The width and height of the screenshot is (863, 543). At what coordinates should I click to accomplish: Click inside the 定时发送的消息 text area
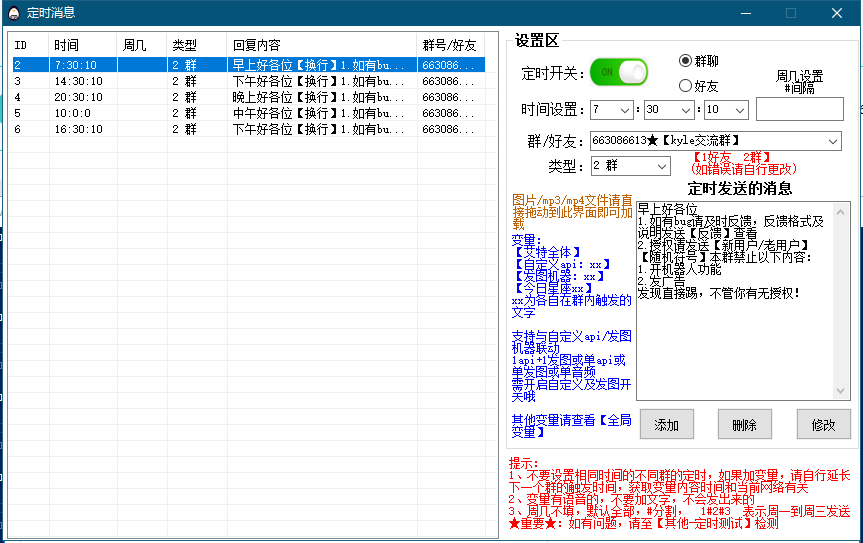735,301
